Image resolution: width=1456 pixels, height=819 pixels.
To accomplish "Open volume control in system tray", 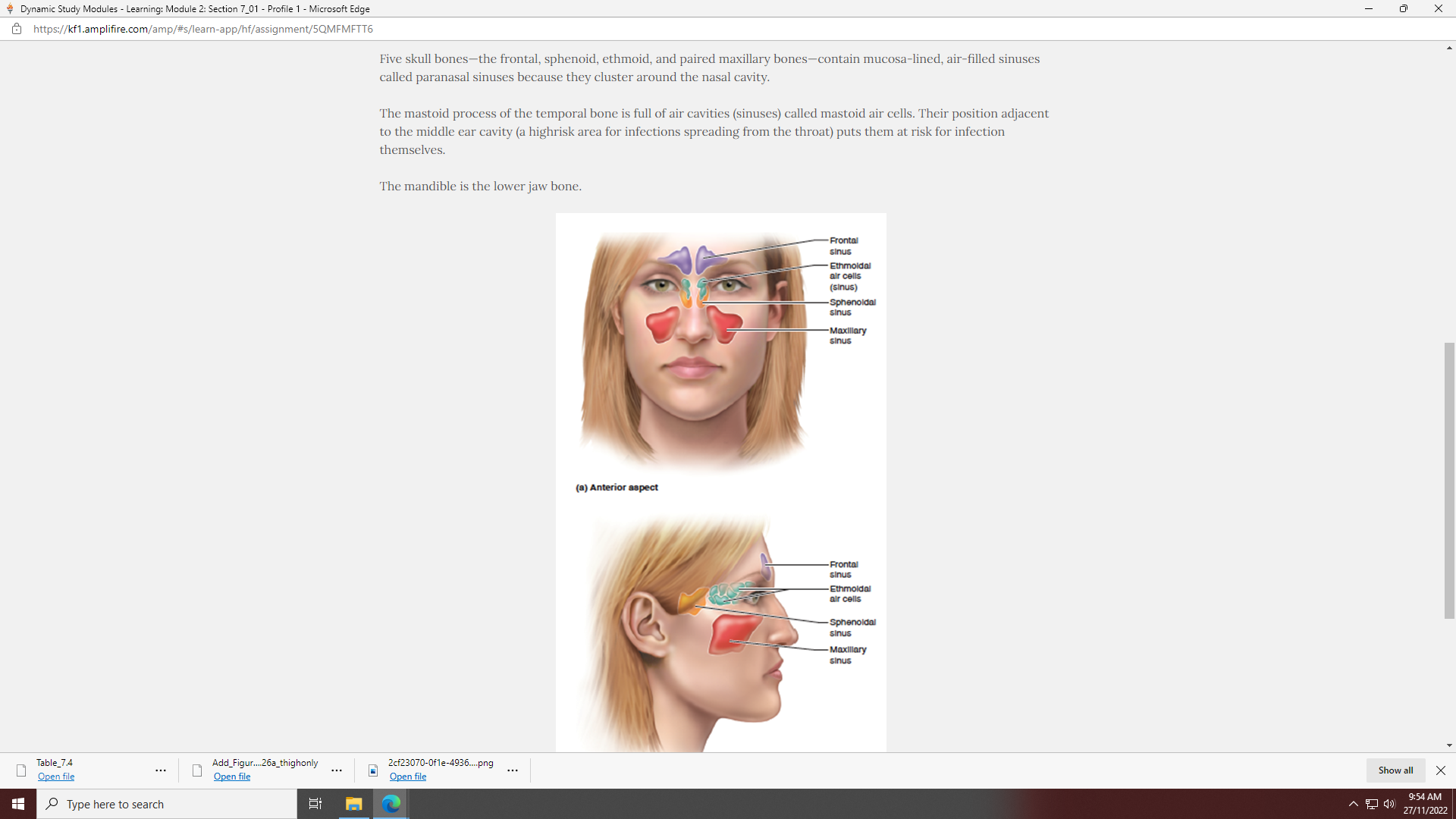I will point(1389,804).
